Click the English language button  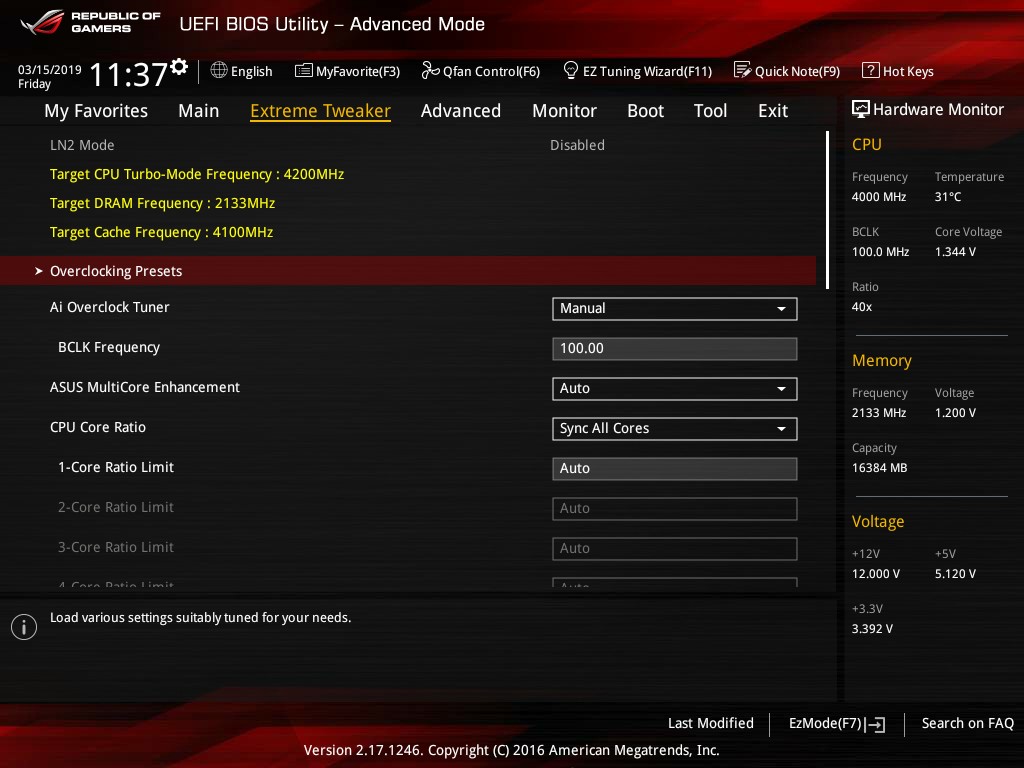click(242, 71)
